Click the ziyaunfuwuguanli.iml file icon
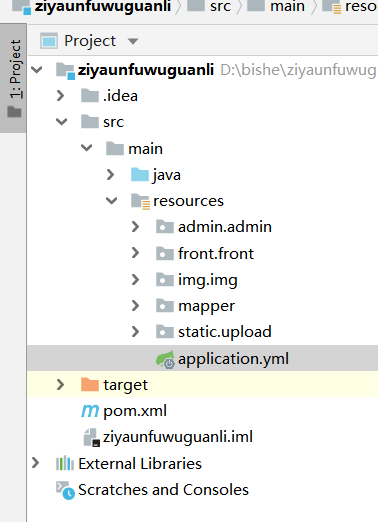Image resolution: width=378 pixels, height=522 pixels. 91,437
